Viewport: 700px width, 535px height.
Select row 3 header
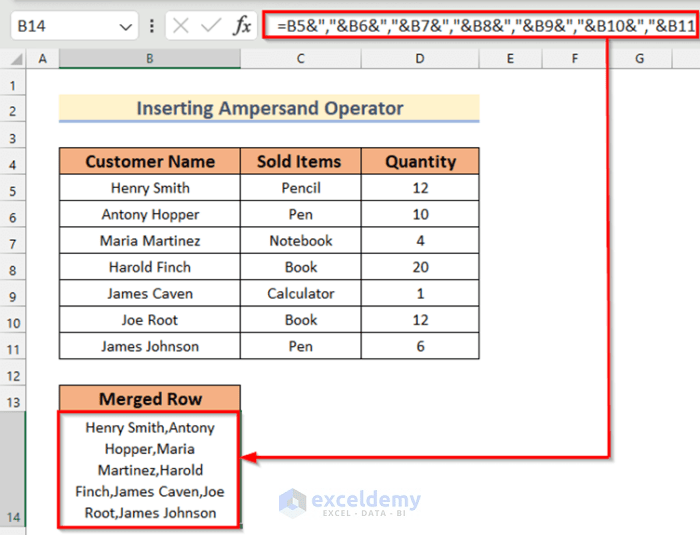(x=12, y=135)
